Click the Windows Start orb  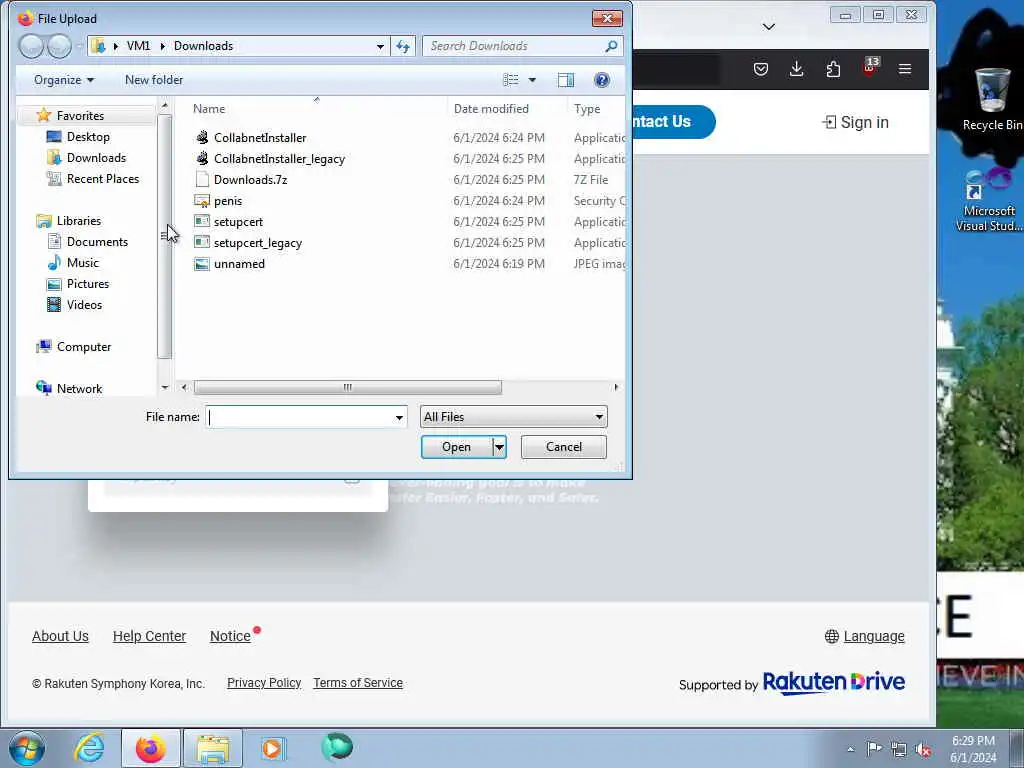pos(27,748)
